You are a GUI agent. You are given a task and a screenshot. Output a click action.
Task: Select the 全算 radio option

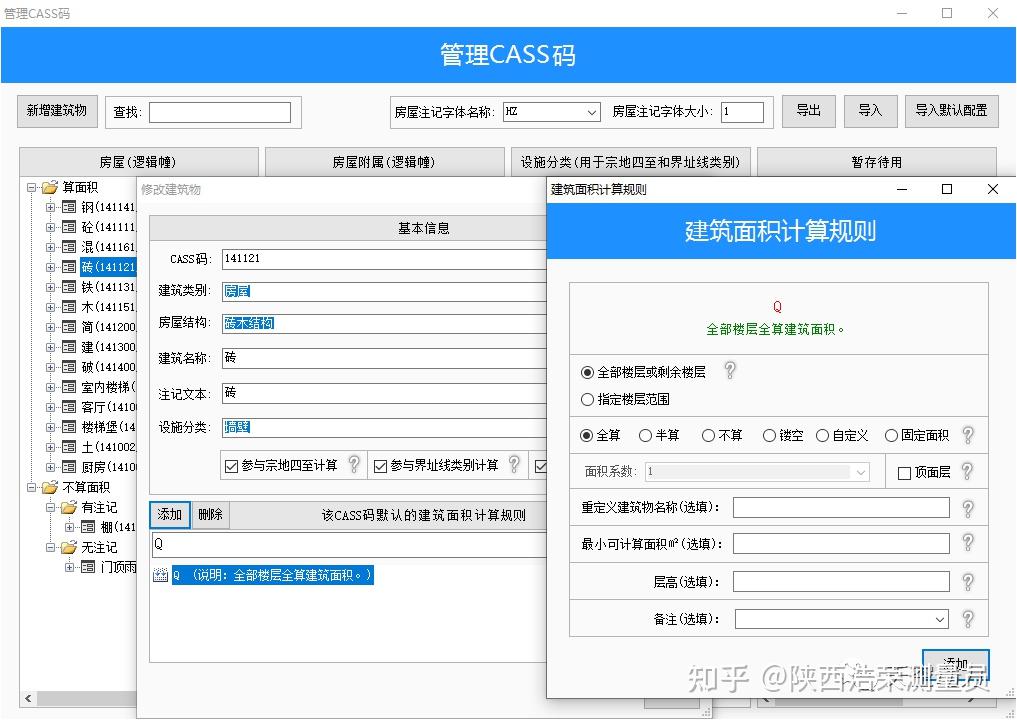pyautogui.click(x=586, y=435)
